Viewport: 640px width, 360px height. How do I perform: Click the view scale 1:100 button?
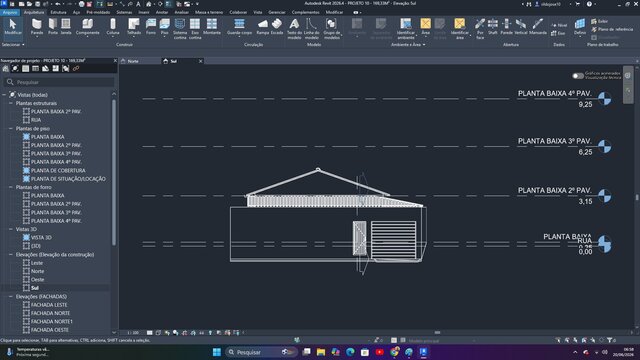click(x=133, y=333)
